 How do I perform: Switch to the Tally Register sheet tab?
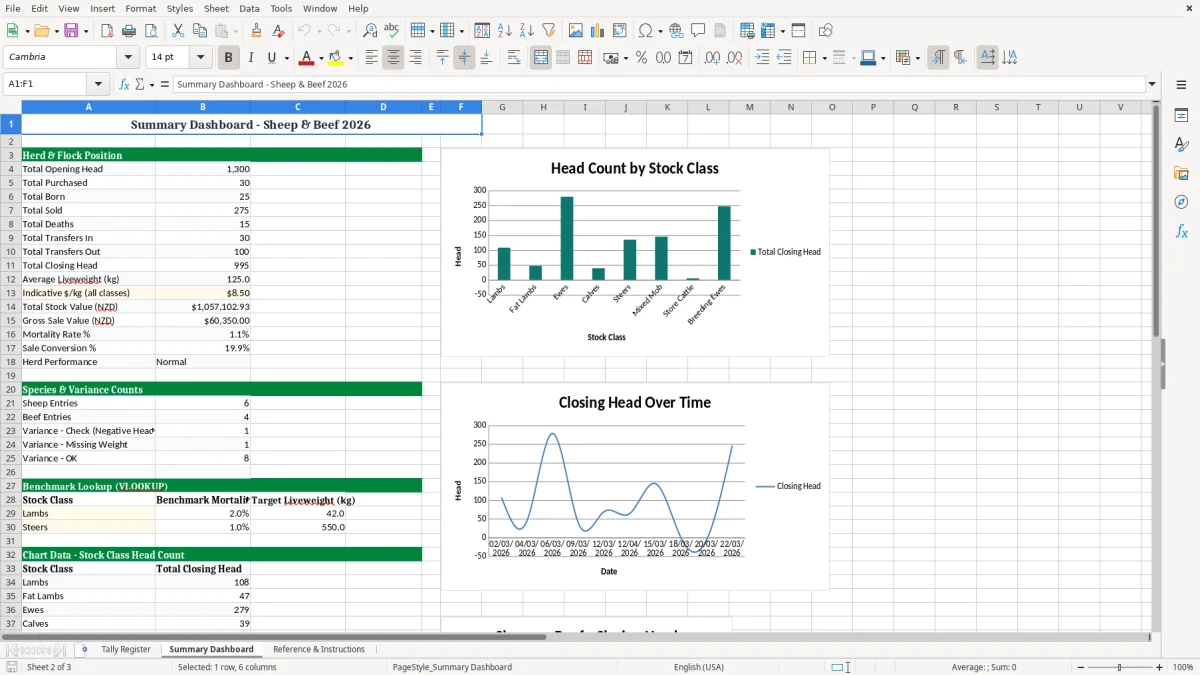point(126,649)
